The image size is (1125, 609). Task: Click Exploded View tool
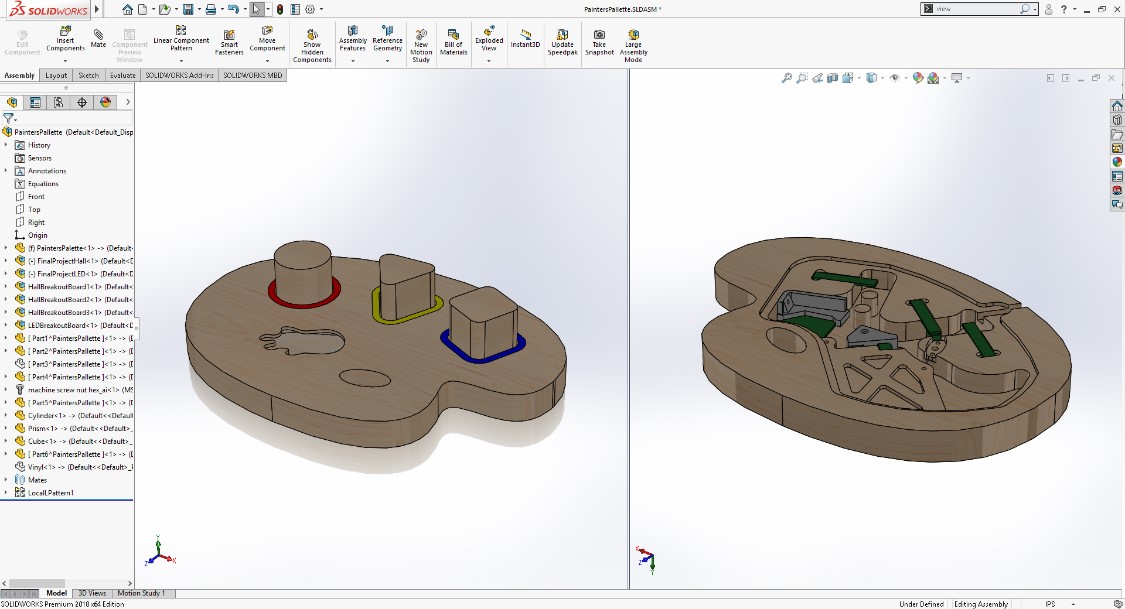coord(489,39)
